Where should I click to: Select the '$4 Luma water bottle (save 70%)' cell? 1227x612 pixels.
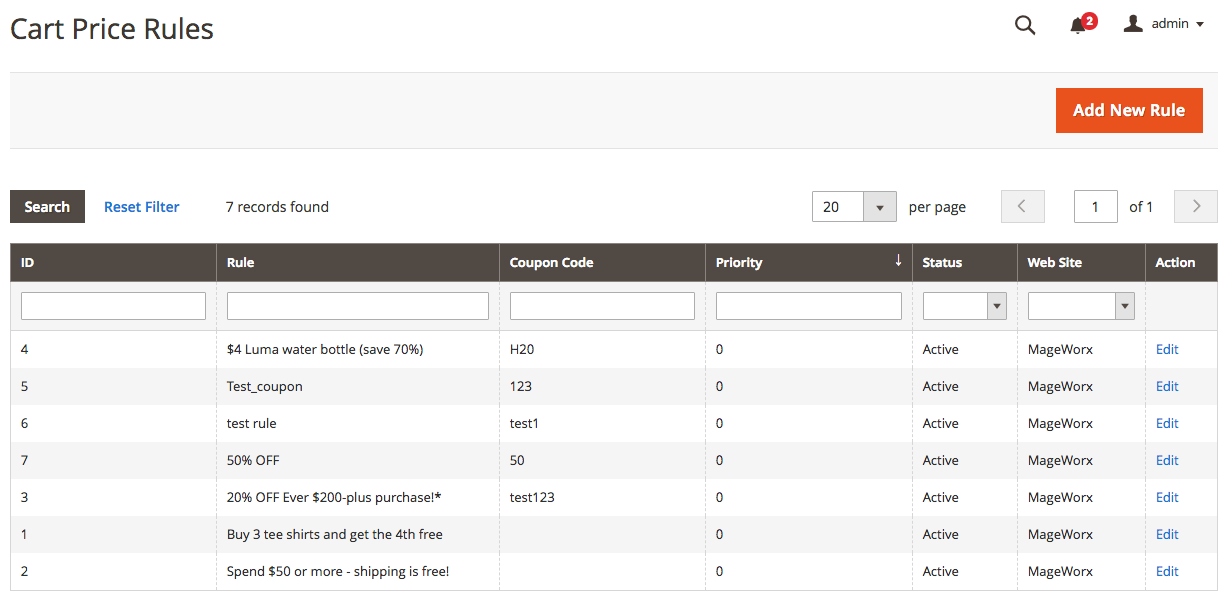(x=358, y=350)
